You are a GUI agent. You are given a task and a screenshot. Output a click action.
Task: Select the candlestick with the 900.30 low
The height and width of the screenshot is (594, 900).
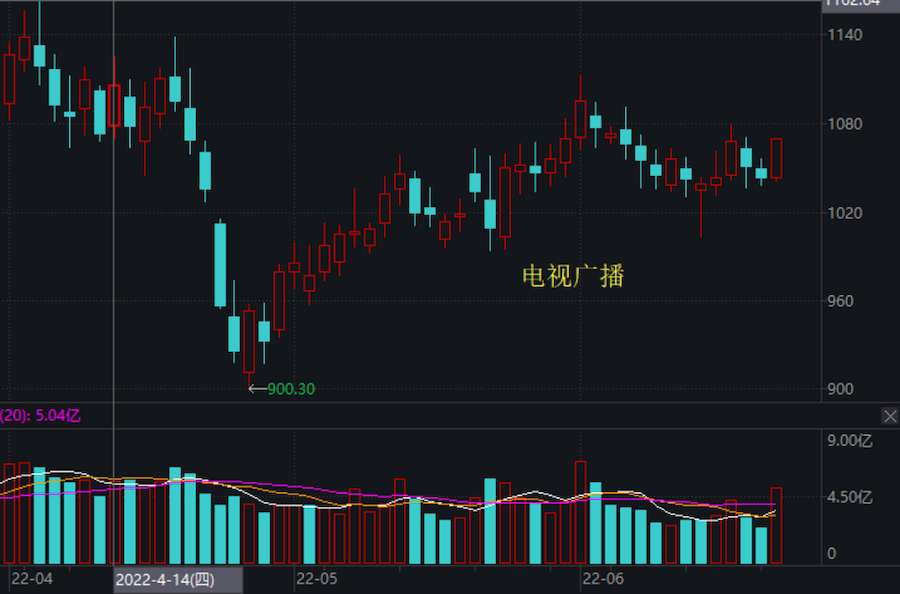pos(249,342)
